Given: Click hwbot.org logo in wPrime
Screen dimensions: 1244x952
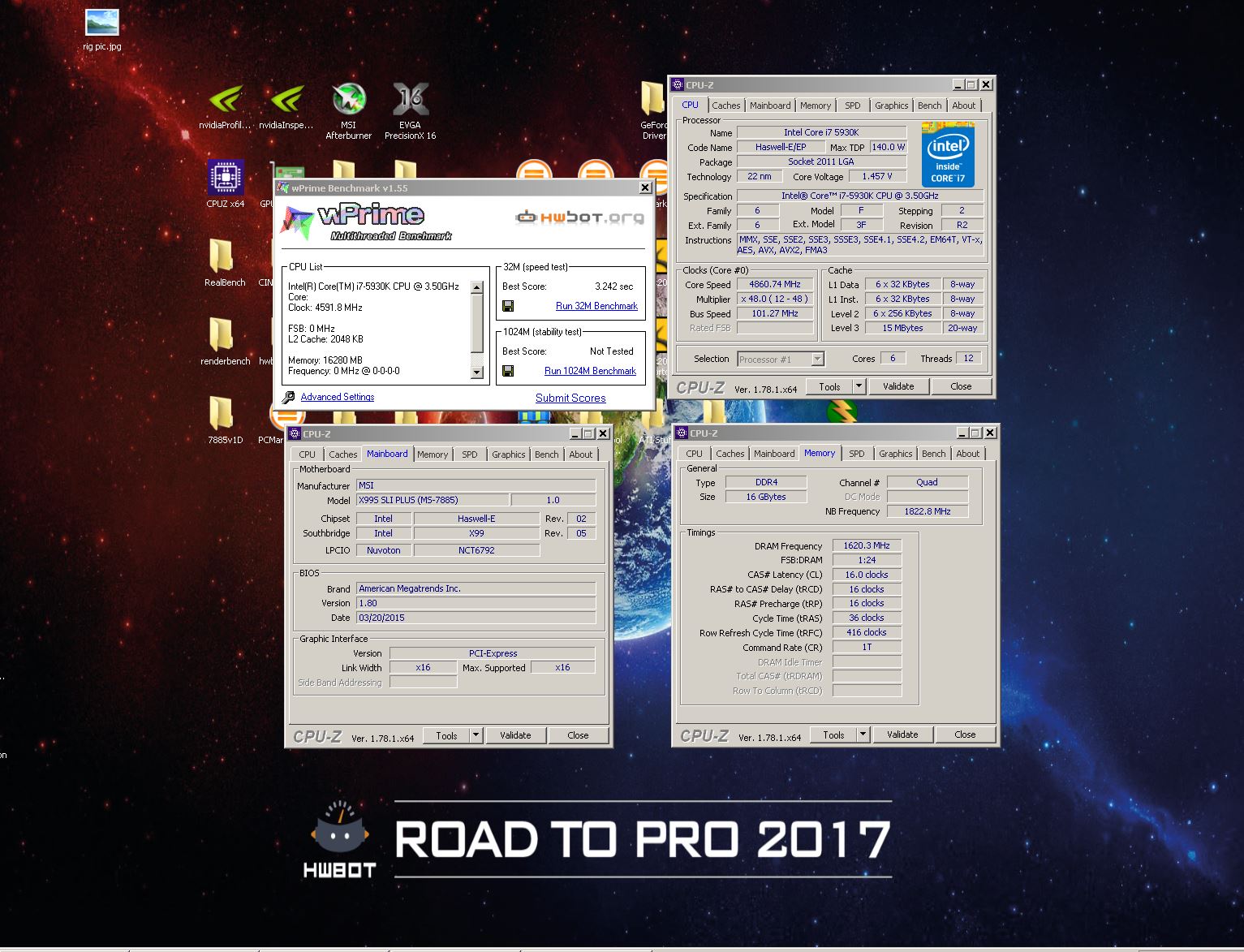Looking at the screenshot, I should pos(579,218).
